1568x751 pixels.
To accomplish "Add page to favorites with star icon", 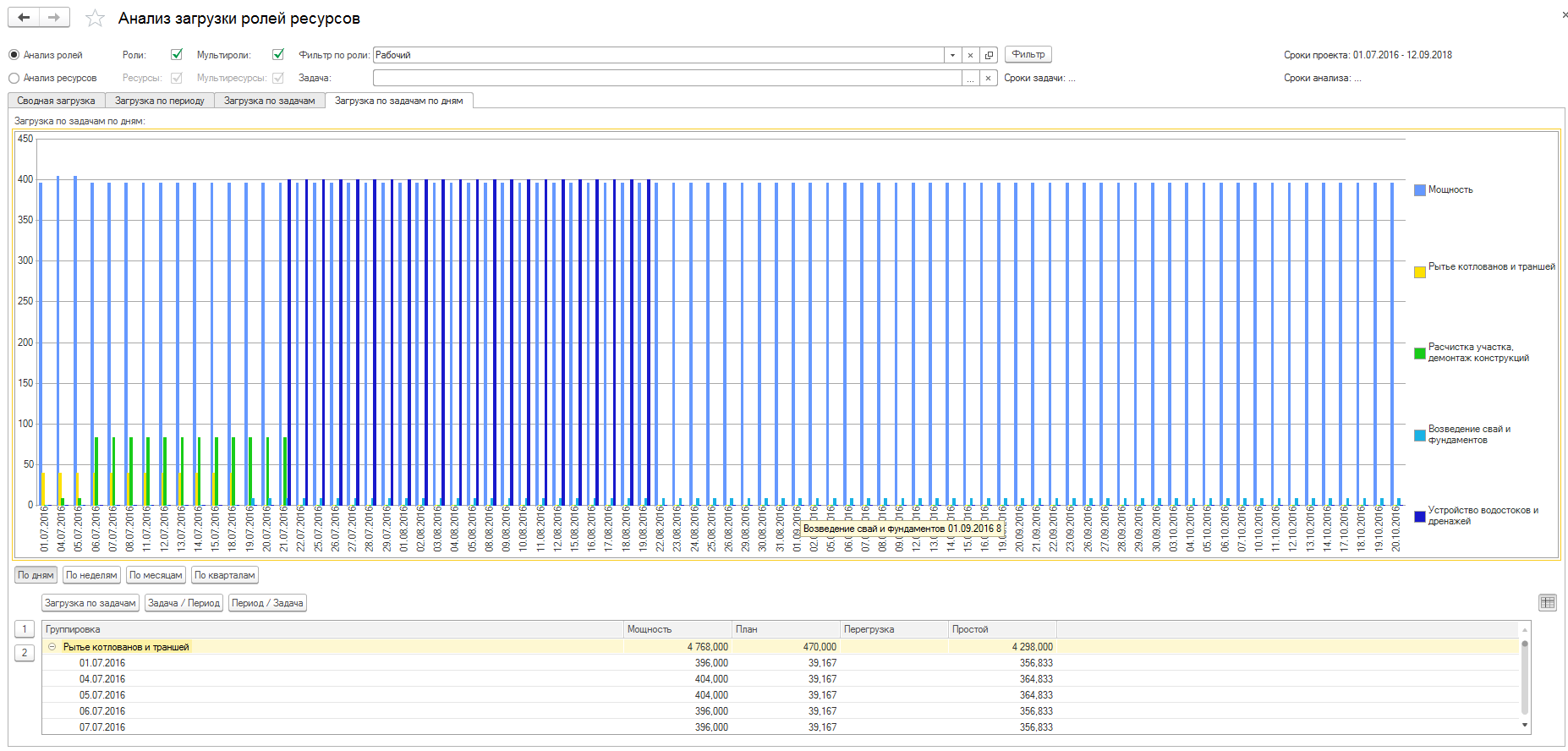I will point(95,18).
